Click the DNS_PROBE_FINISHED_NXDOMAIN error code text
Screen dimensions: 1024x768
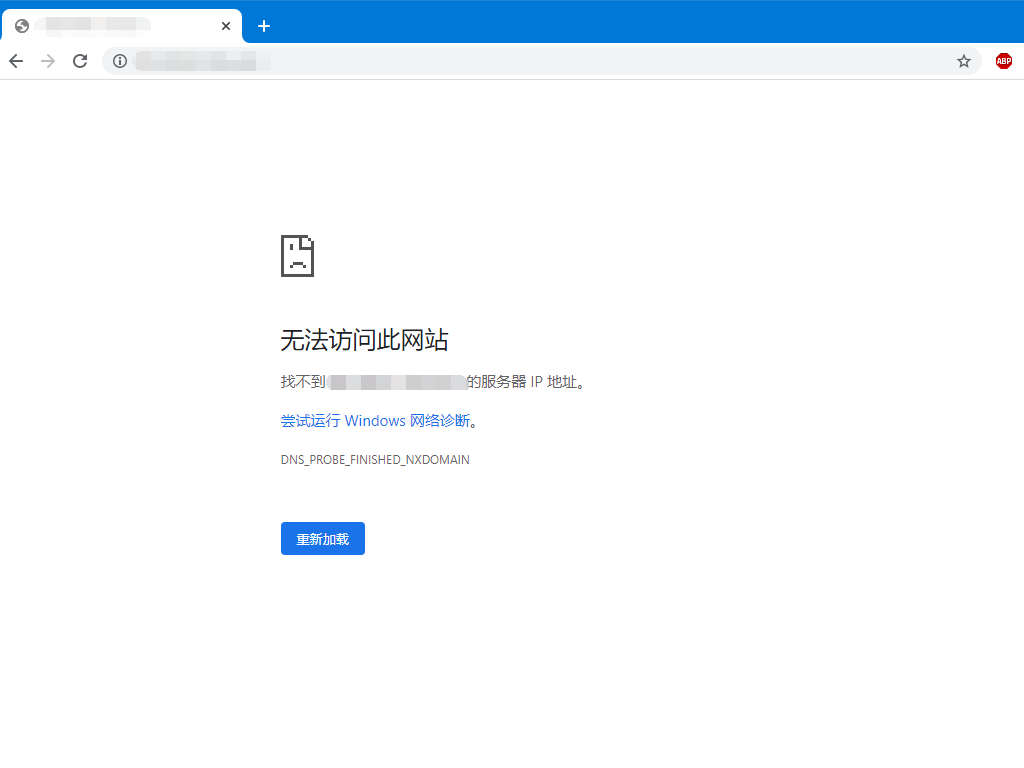click(x=375, y=460)
